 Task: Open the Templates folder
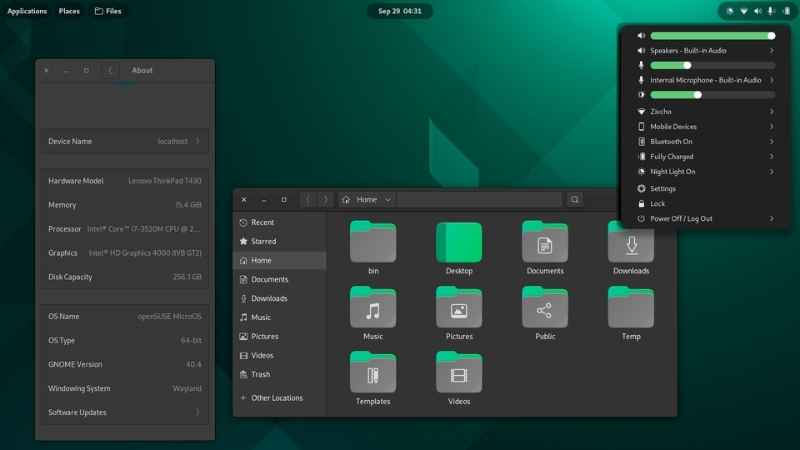coord(373,372)
